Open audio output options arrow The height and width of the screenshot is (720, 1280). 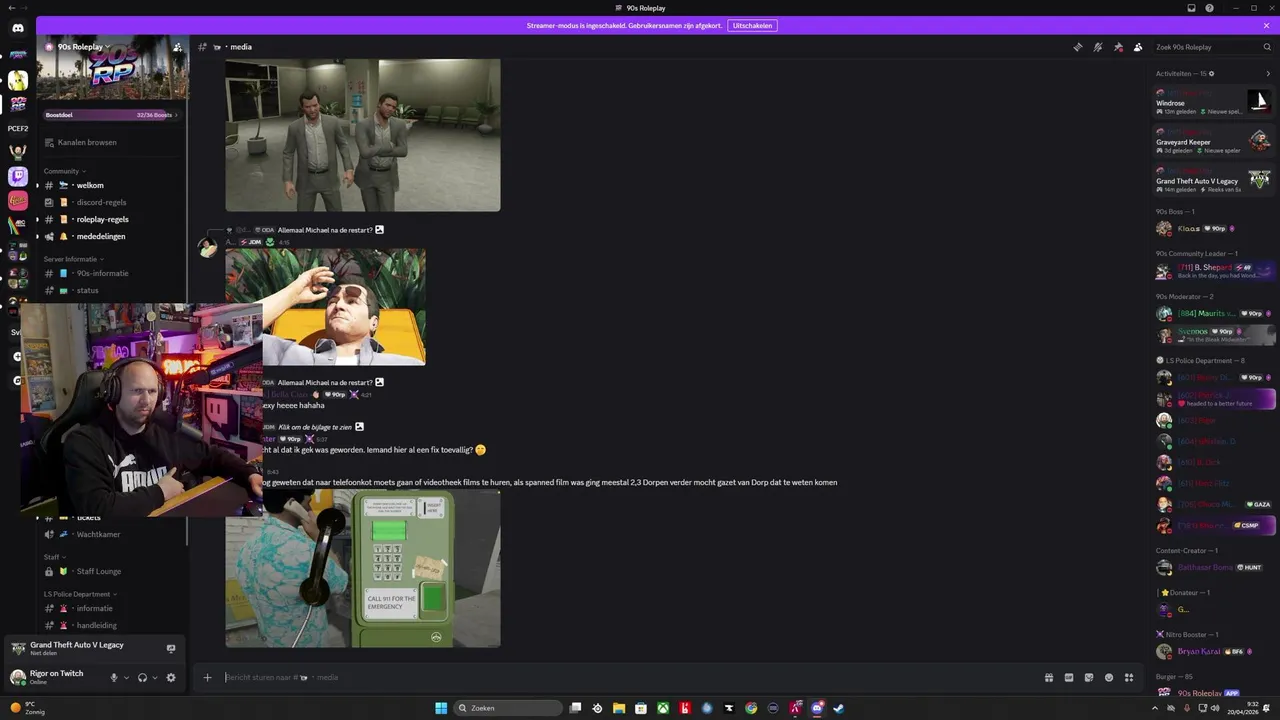[154, 677]
